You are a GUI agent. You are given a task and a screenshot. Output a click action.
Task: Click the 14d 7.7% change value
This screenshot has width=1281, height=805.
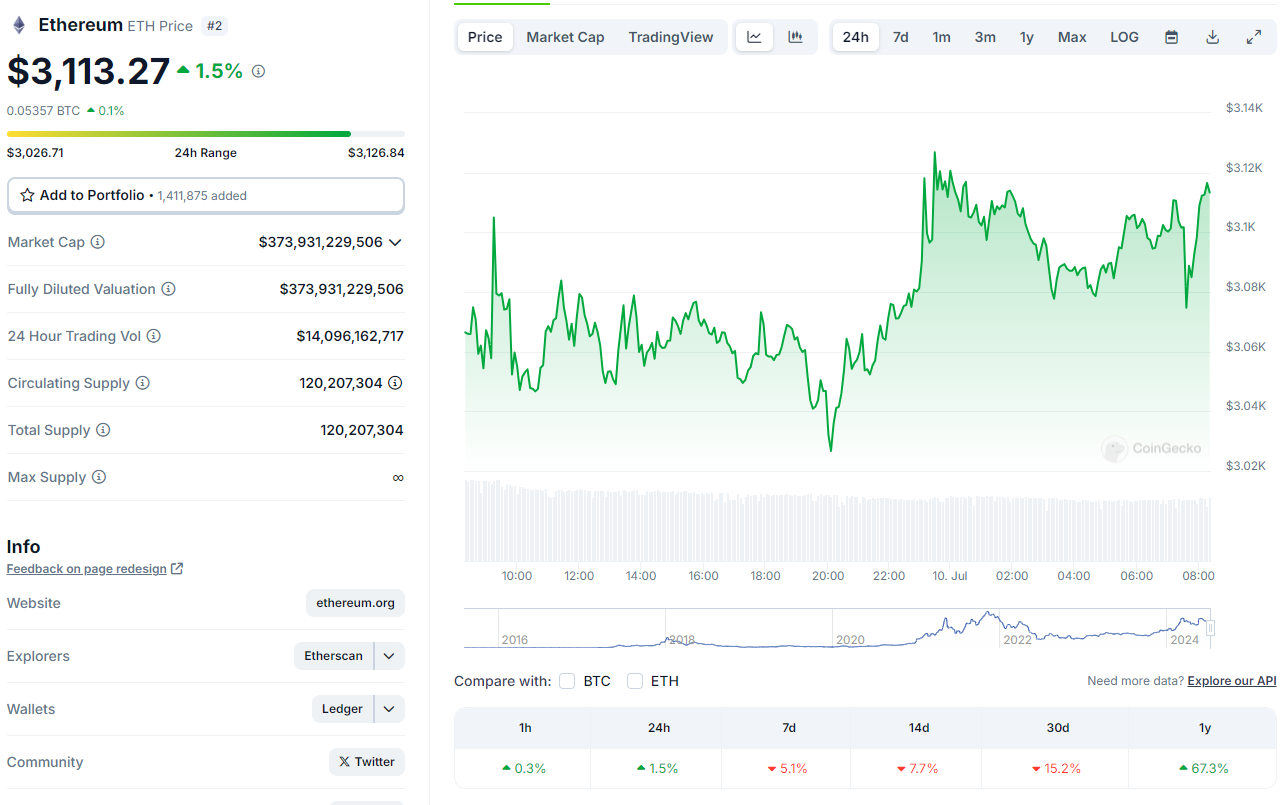coord(918,769)
